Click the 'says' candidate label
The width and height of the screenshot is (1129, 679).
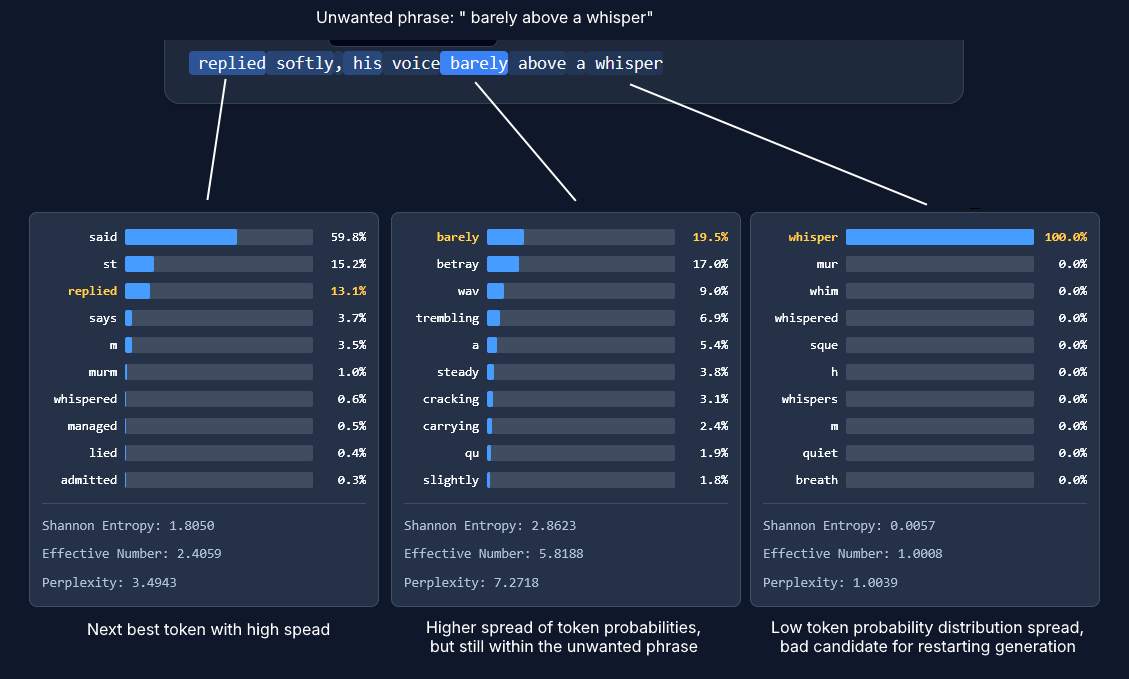click(x=103, y=318)
